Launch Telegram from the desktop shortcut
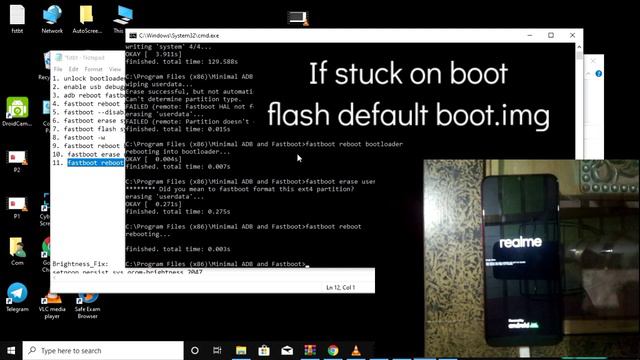The height and width of the screenshot is (360, 640). (17, 297)
